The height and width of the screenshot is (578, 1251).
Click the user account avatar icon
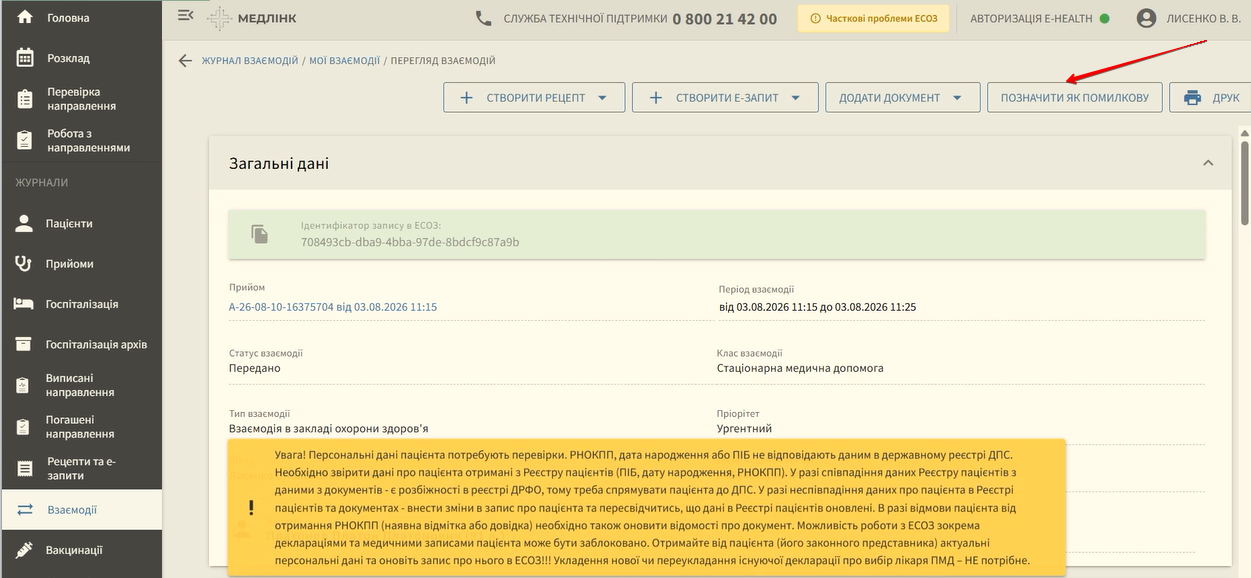[x=1147, y=18]
